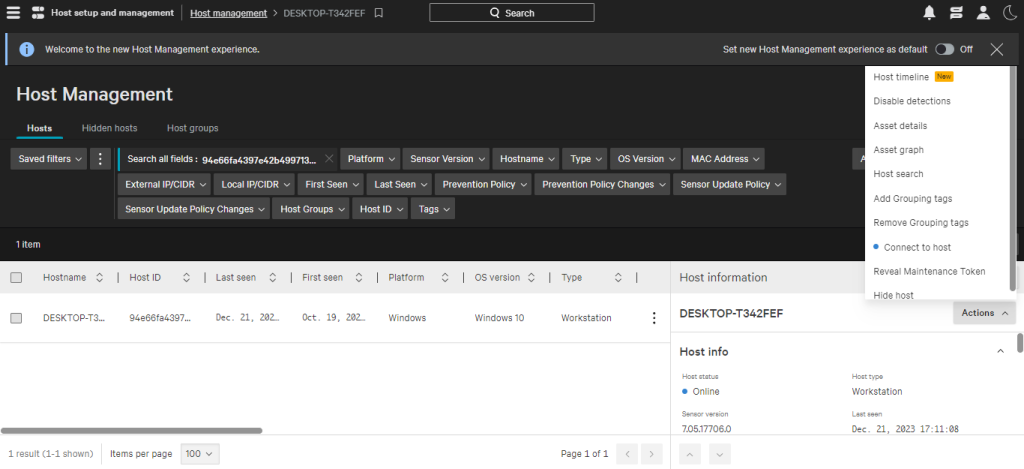Change Items per page from 100

tap(200, 453)
